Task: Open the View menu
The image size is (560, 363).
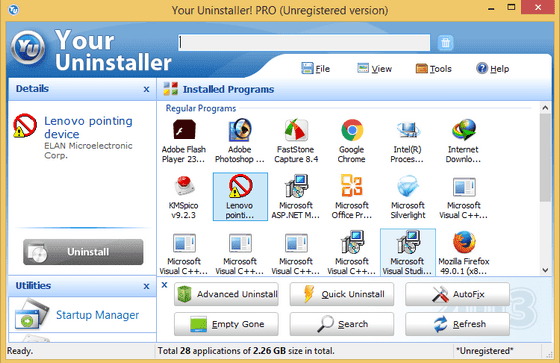Action: (374, 68)
